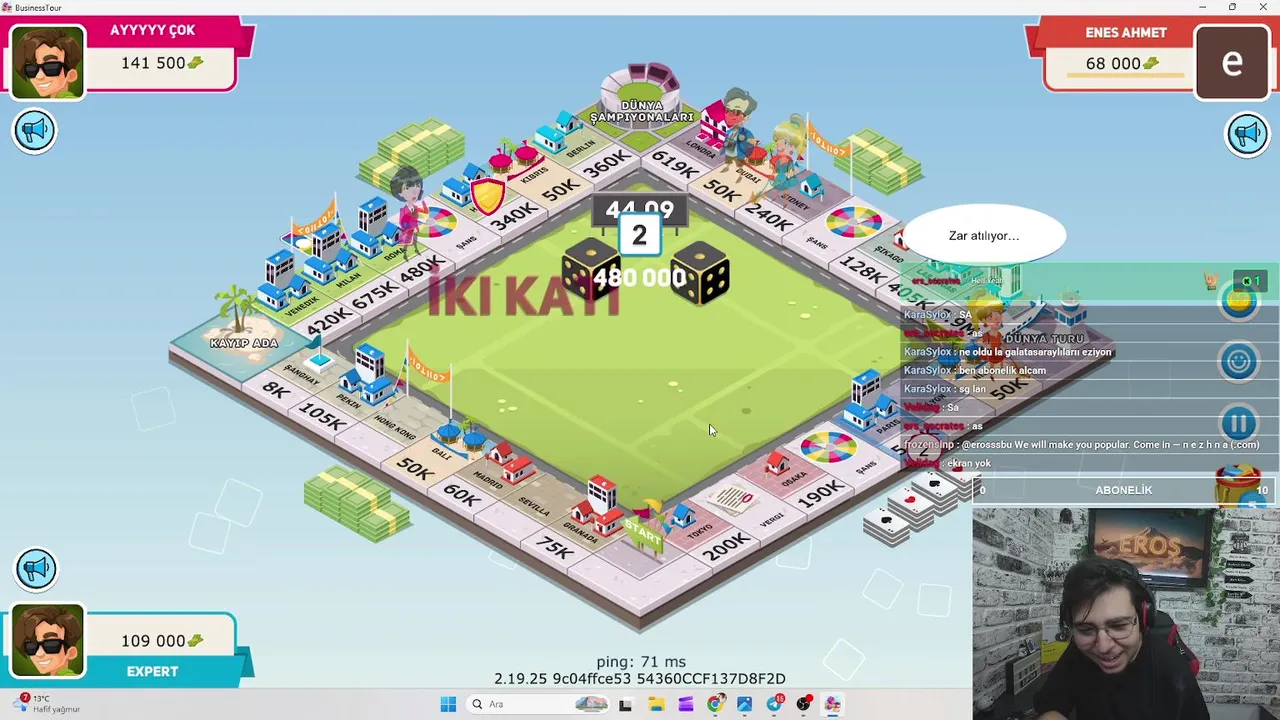Select EXPERT player avatar at bottom left

48,640
